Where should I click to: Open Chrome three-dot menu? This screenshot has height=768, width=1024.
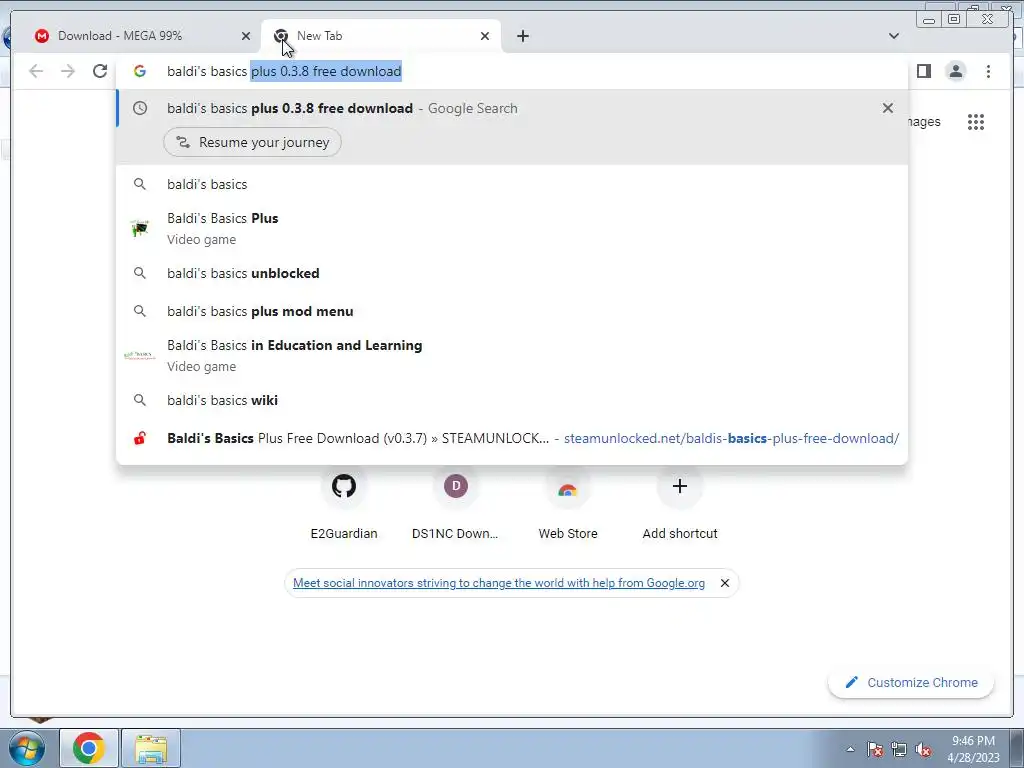tap(988, 71)
